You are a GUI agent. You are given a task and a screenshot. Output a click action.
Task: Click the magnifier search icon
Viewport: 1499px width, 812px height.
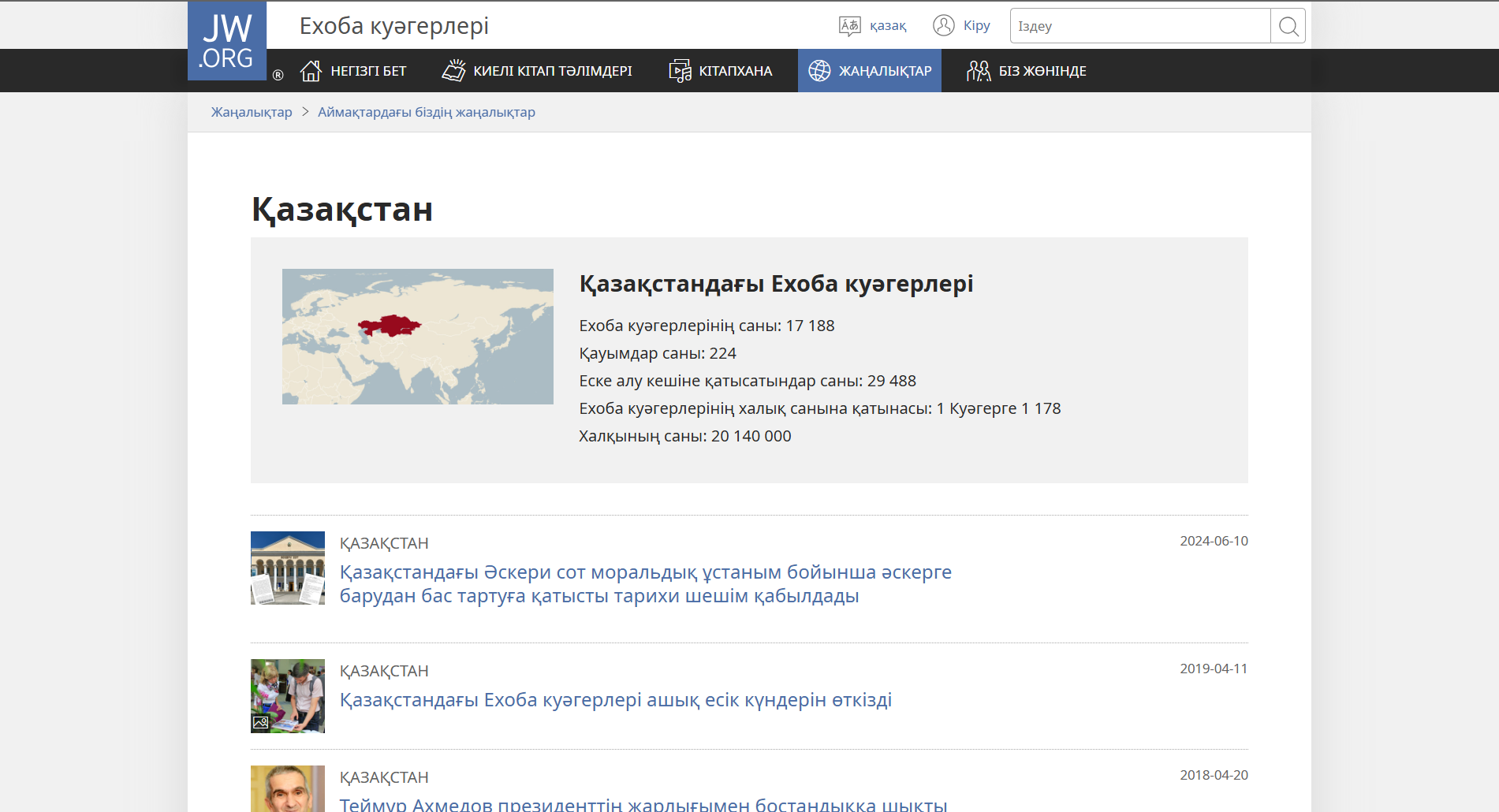pos(1288,26)
